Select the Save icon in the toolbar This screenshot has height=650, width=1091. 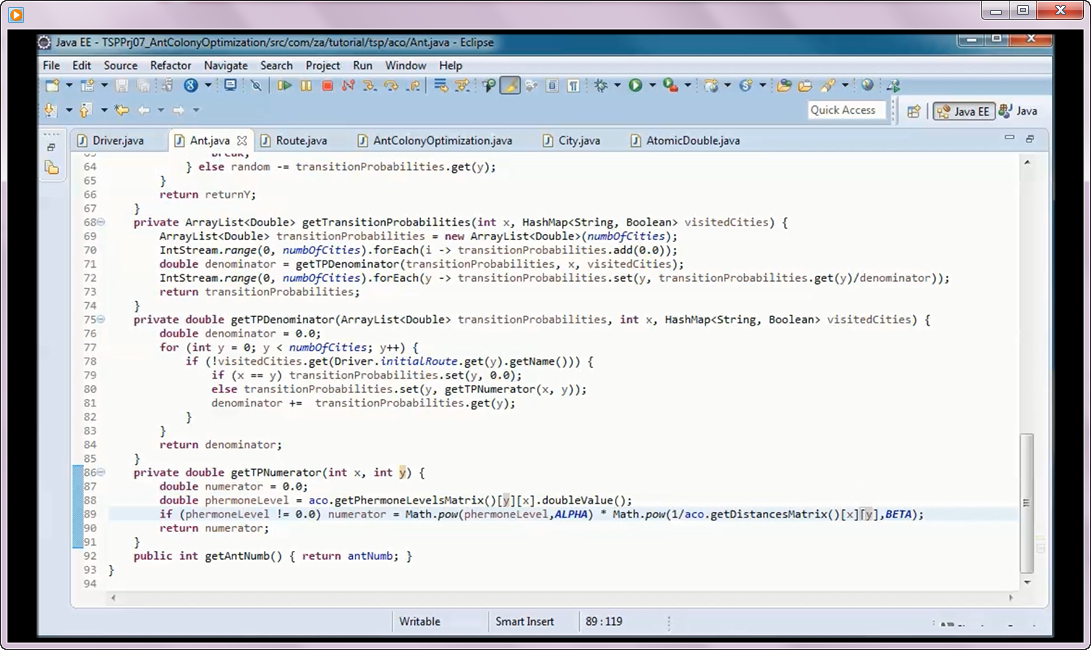122,88
